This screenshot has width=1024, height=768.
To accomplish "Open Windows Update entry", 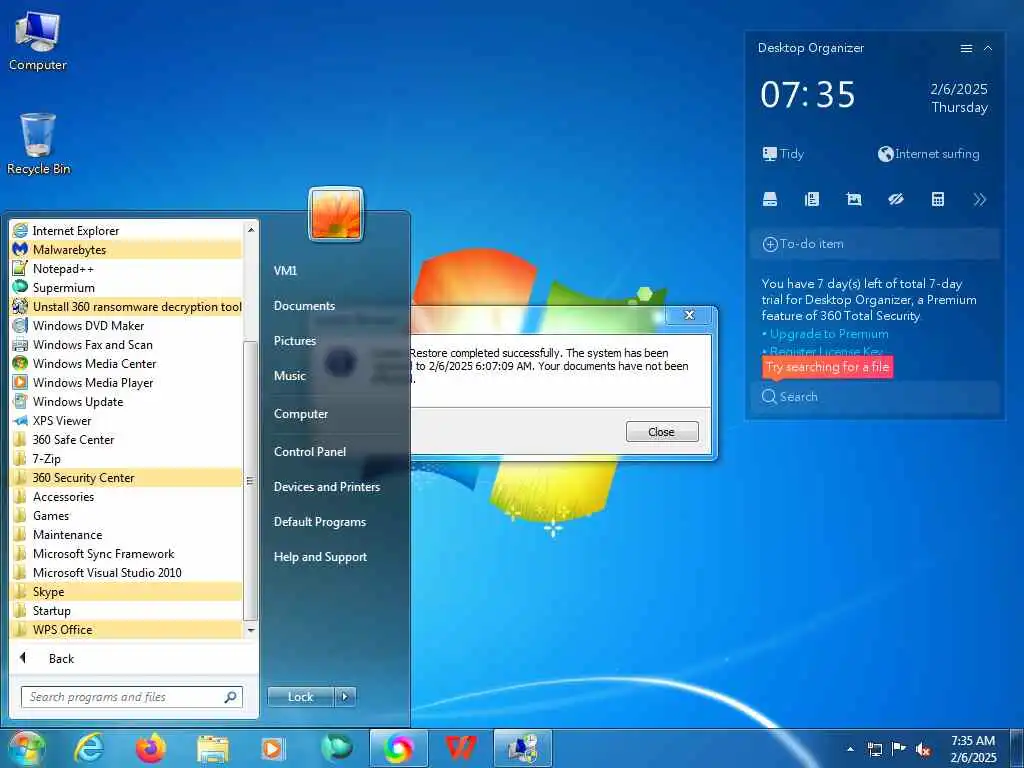I will [127, 402].
